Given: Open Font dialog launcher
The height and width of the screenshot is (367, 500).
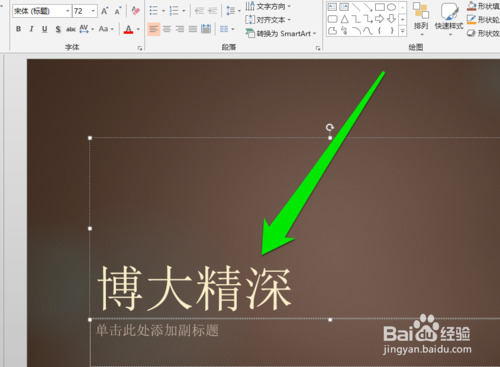Looking at the screenshot, I should (140, 48).
